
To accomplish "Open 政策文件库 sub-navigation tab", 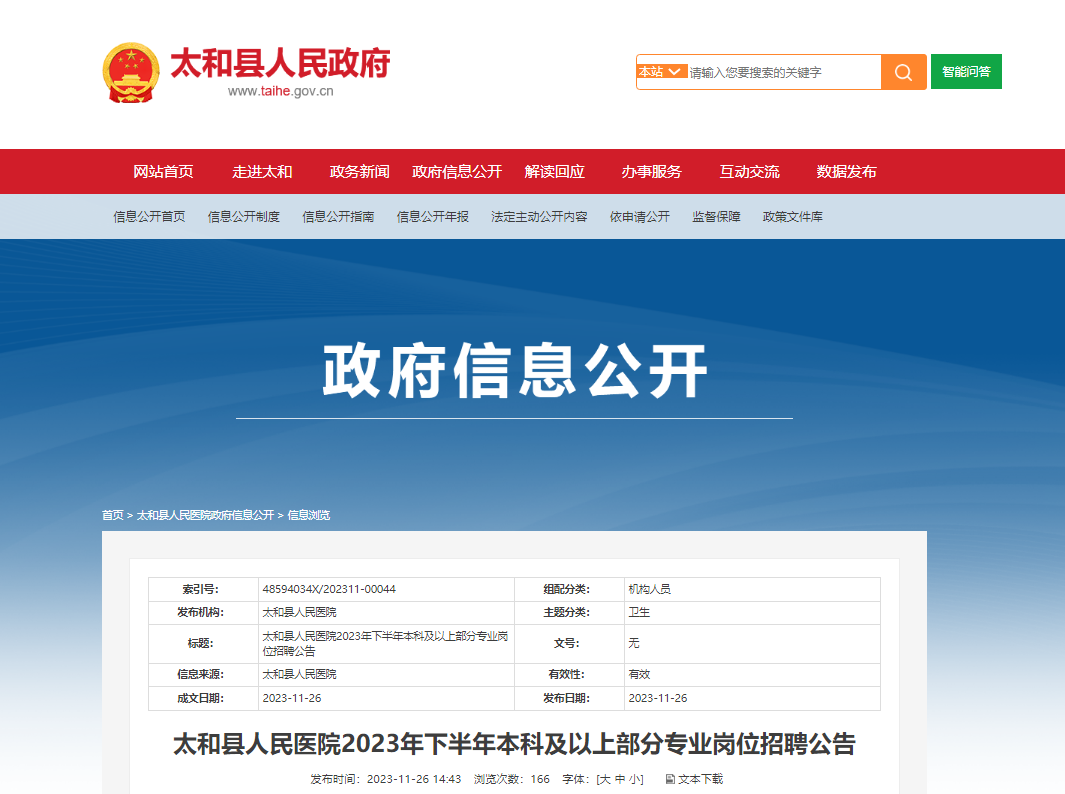I will tap(793, 217).
